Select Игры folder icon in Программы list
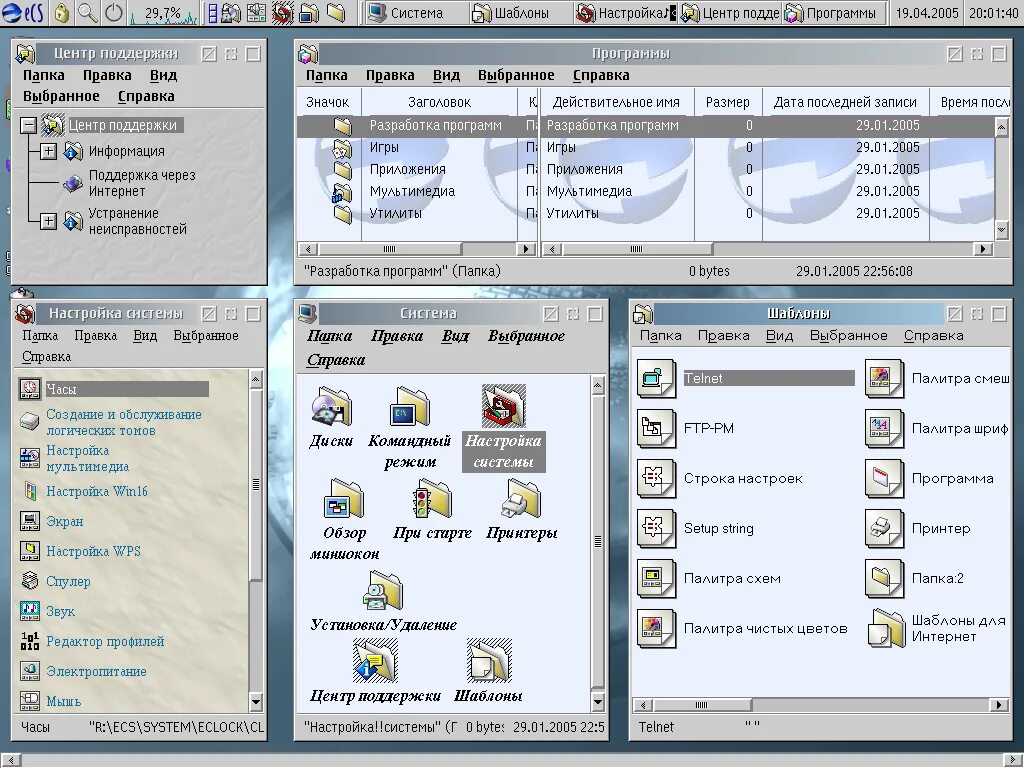This screenshot has height=768, width=1024. pos(342,148)
